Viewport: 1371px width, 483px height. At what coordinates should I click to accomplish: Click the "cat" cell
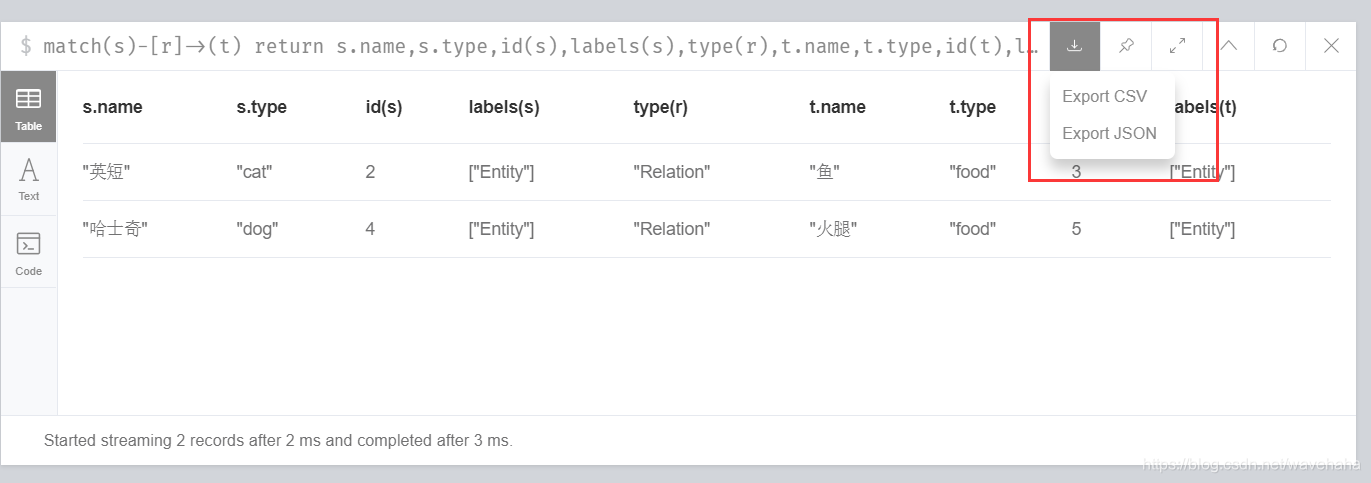point(254,172)
